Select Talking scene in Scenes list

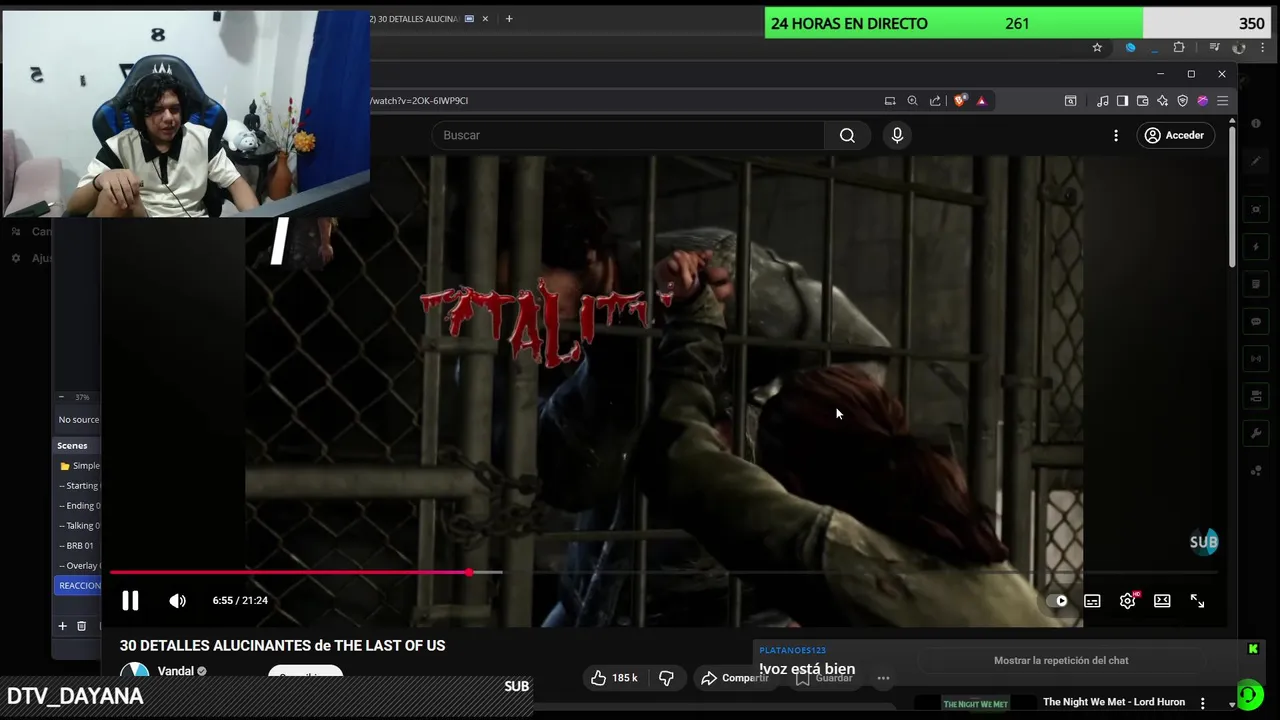tap(79, 526)
